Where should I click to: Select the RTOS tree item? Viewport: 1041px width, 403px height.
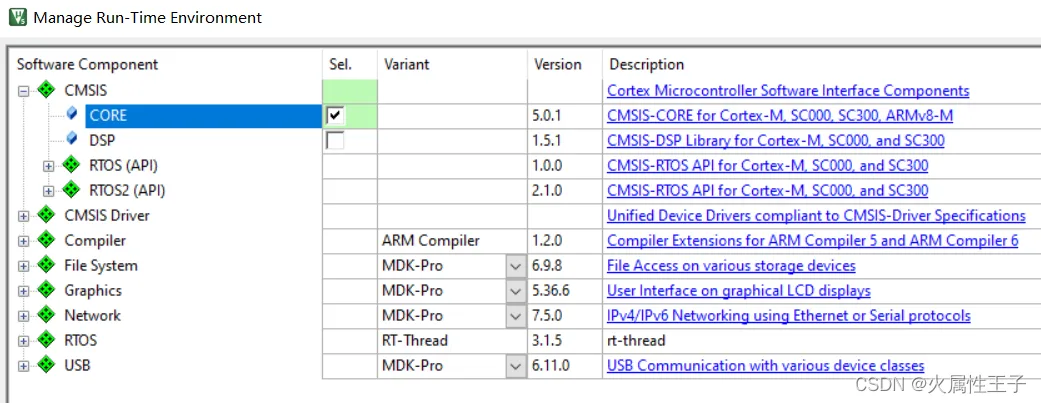point(80,340)
